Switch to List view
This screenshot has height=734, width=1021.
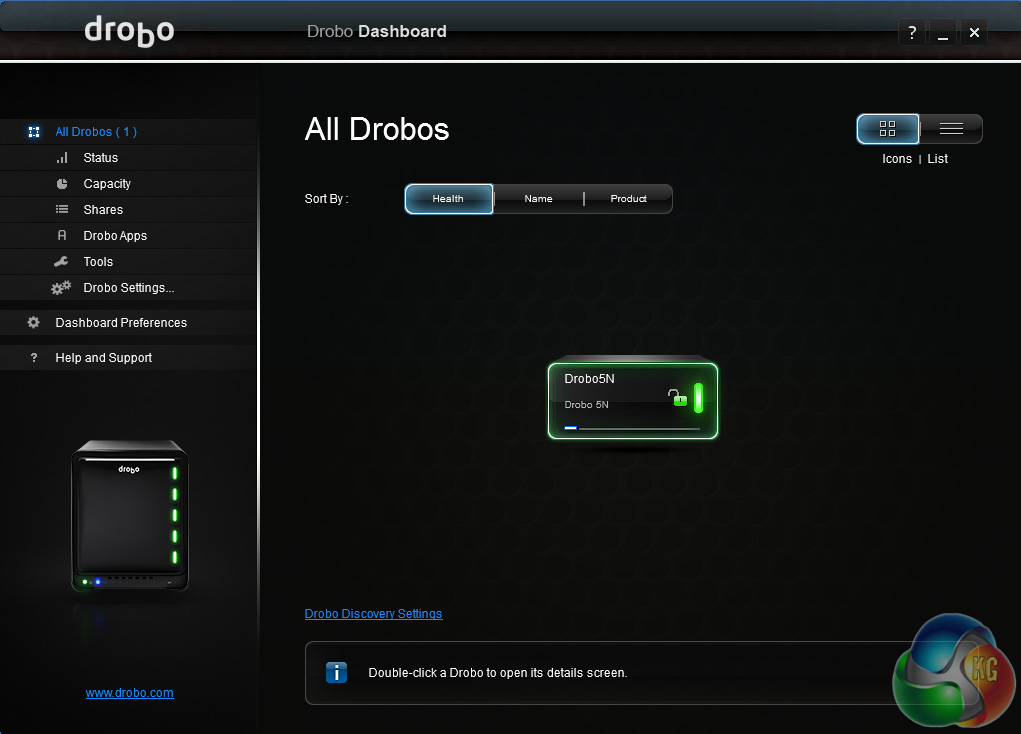[951, 129]
